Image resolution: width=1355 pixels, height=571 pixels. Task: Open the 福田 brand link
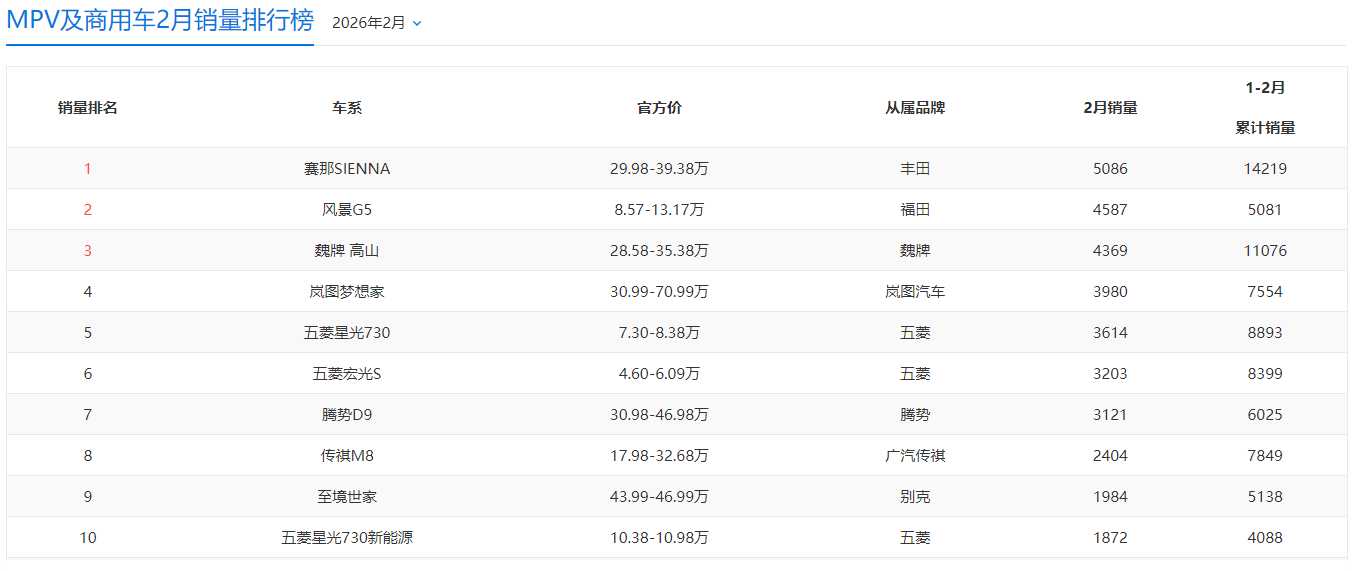tap(915, 210)
